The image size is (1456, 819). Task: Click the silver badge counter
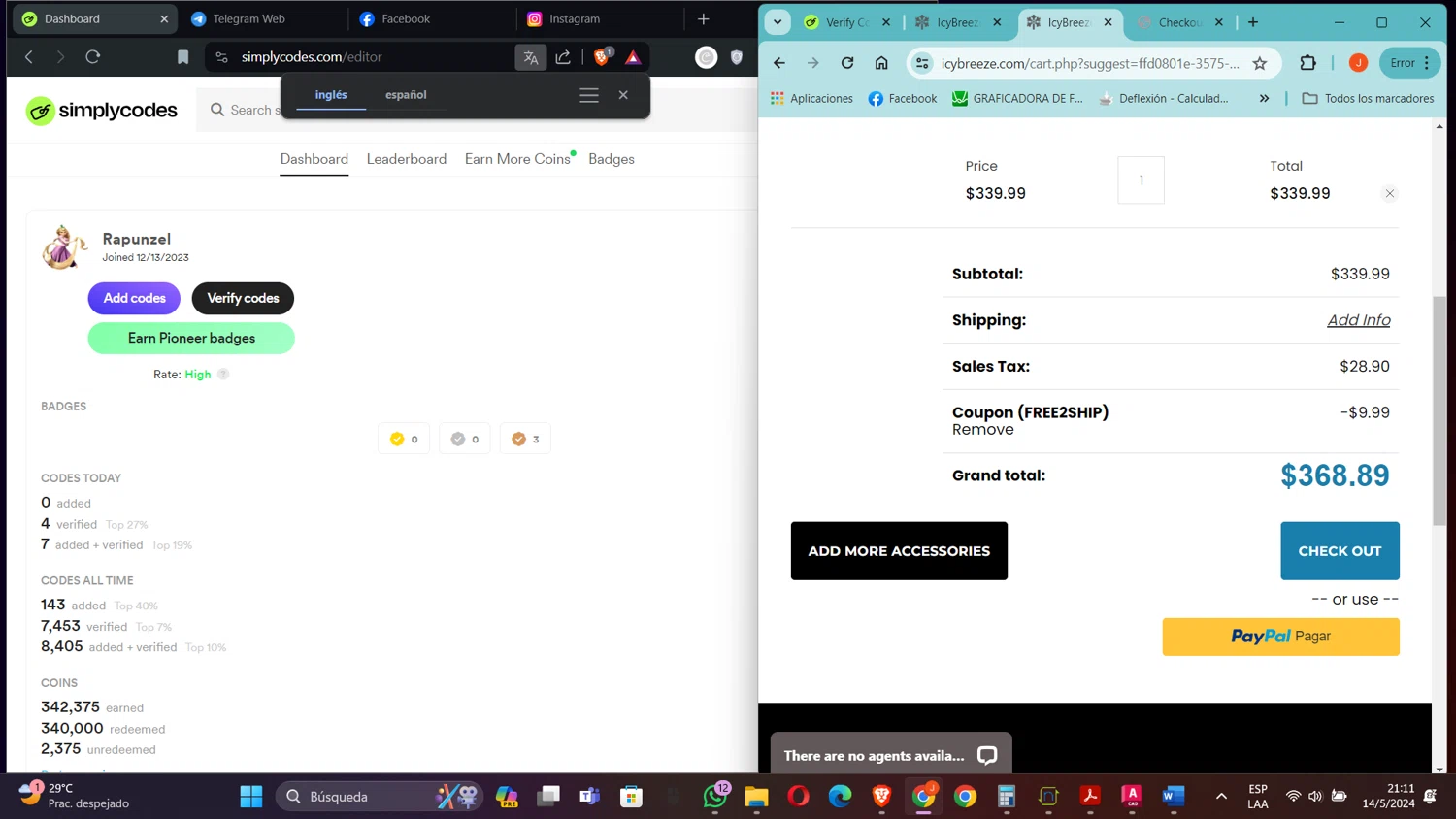[465, 439]
